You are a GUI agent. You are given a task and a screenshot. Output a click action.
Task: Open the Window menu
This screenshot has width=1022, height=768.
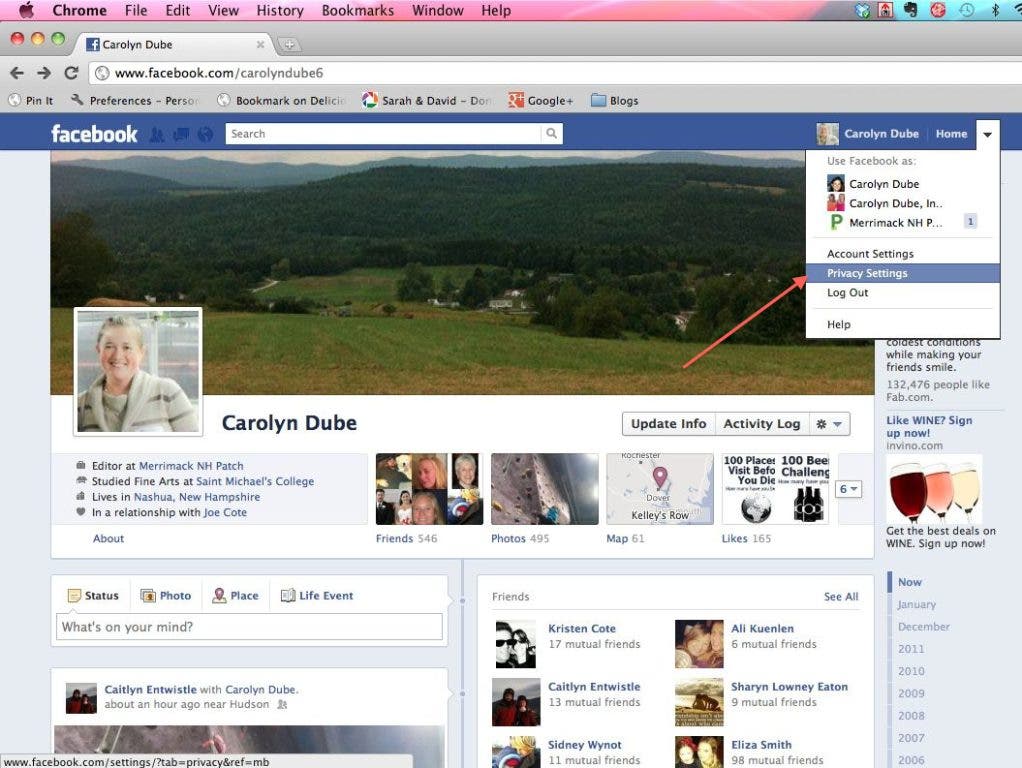438,10
